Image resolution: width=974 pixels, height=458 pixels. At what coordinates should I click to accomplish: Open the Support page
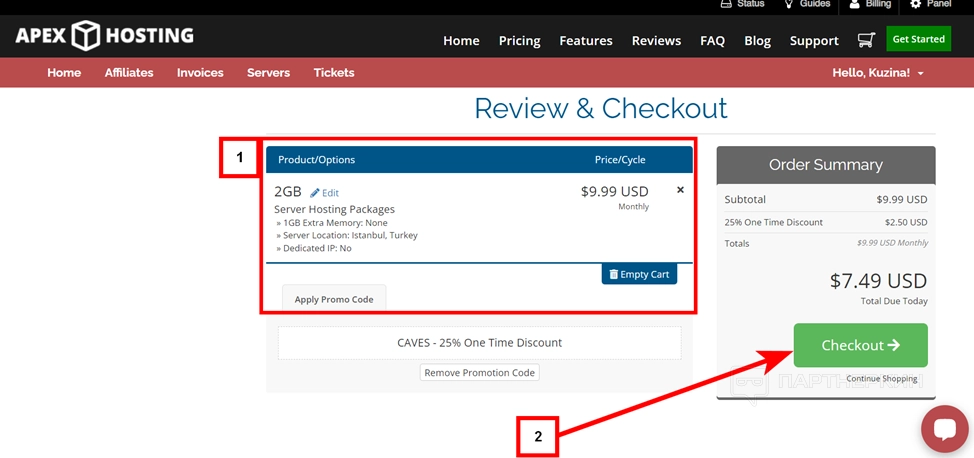pyautogui.click(x=814, y=41)
